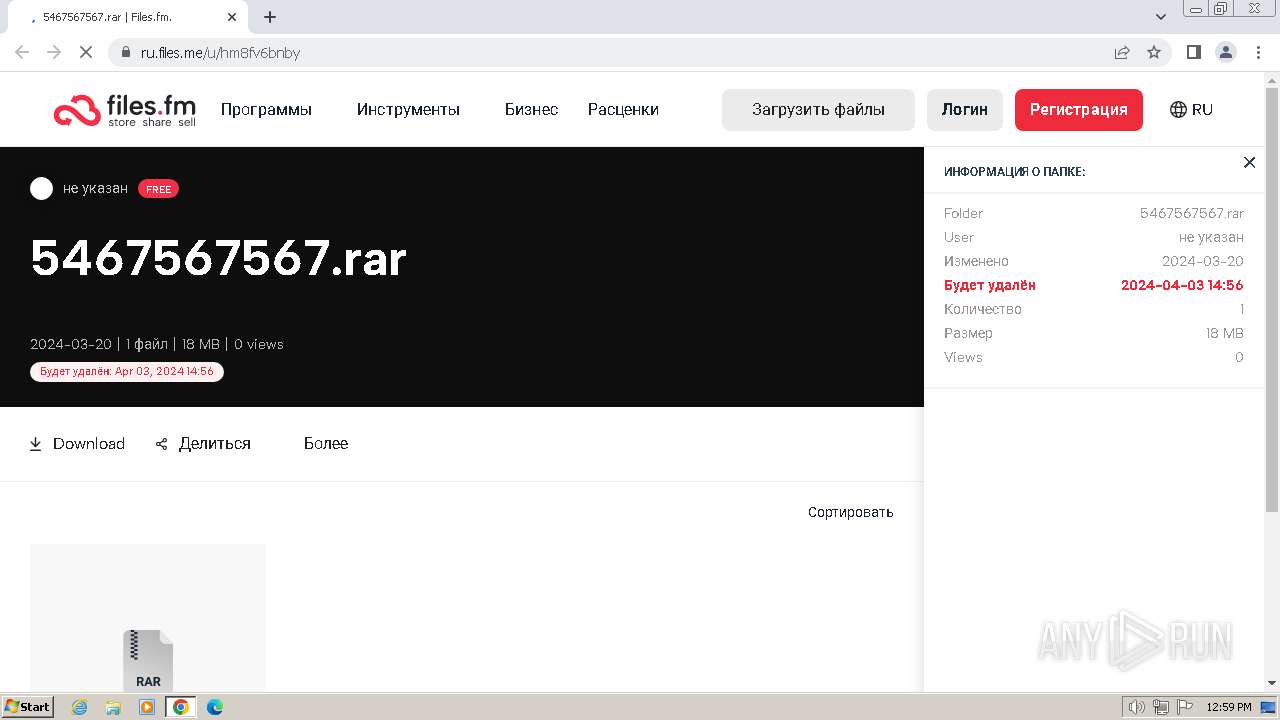Click Загрузить файлы button
1280x720 pixels.
[818, 110]
